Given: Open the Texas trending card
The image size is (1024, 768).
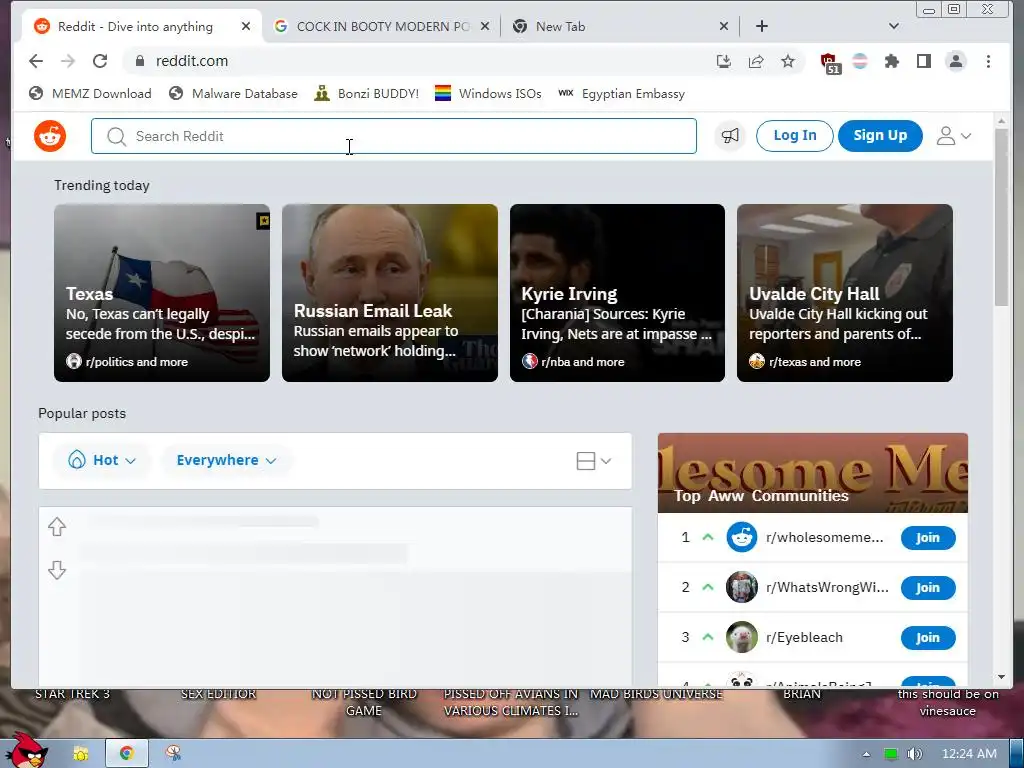Looking at the screenshot, I should pyautogui.click(x=162, y=293).
